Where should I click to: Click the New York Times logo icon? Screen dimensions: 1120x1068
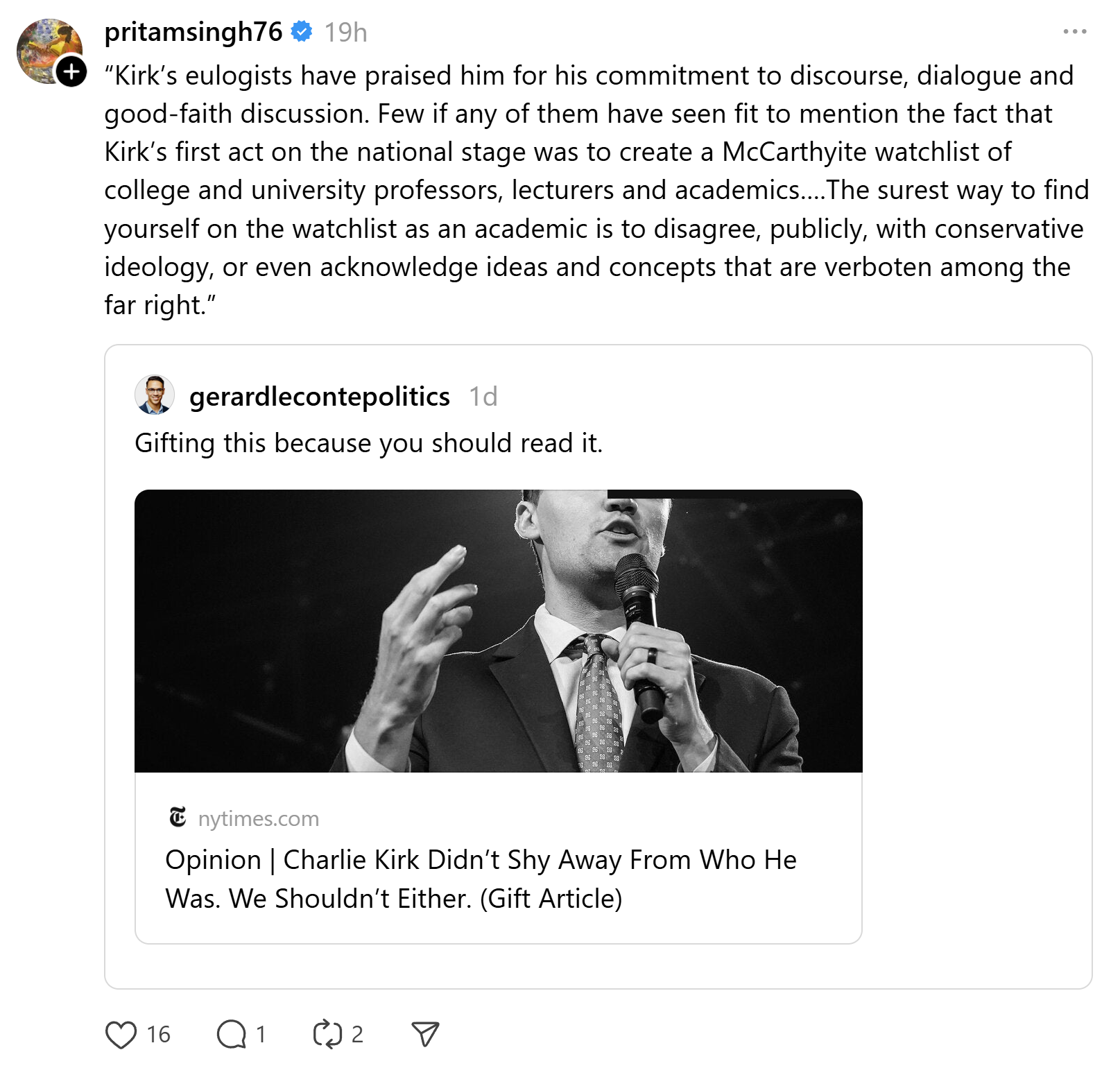(x=178, y=818)
